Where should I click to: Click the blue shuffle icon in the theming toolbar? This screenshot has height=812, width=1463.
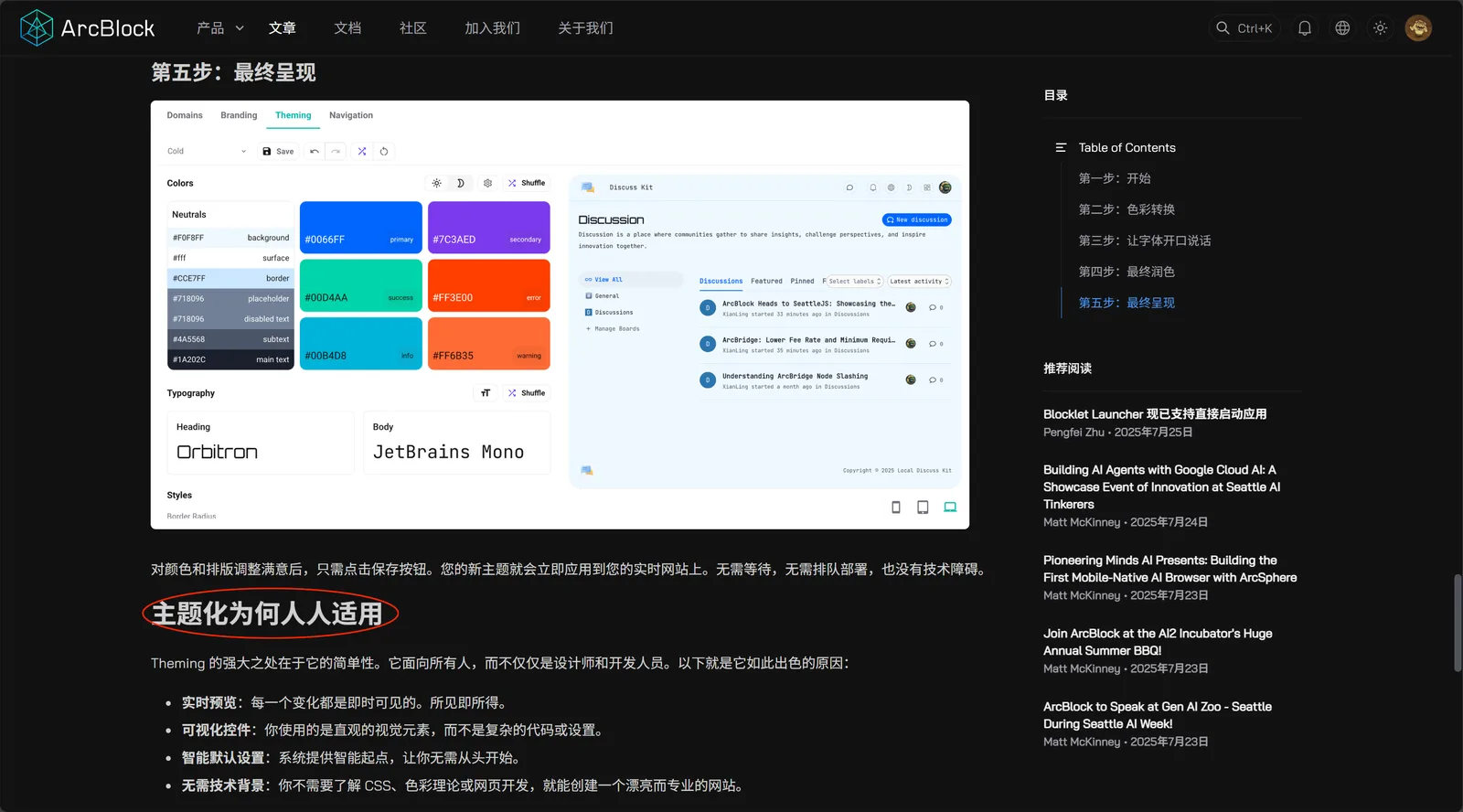(x=362, y=152)
